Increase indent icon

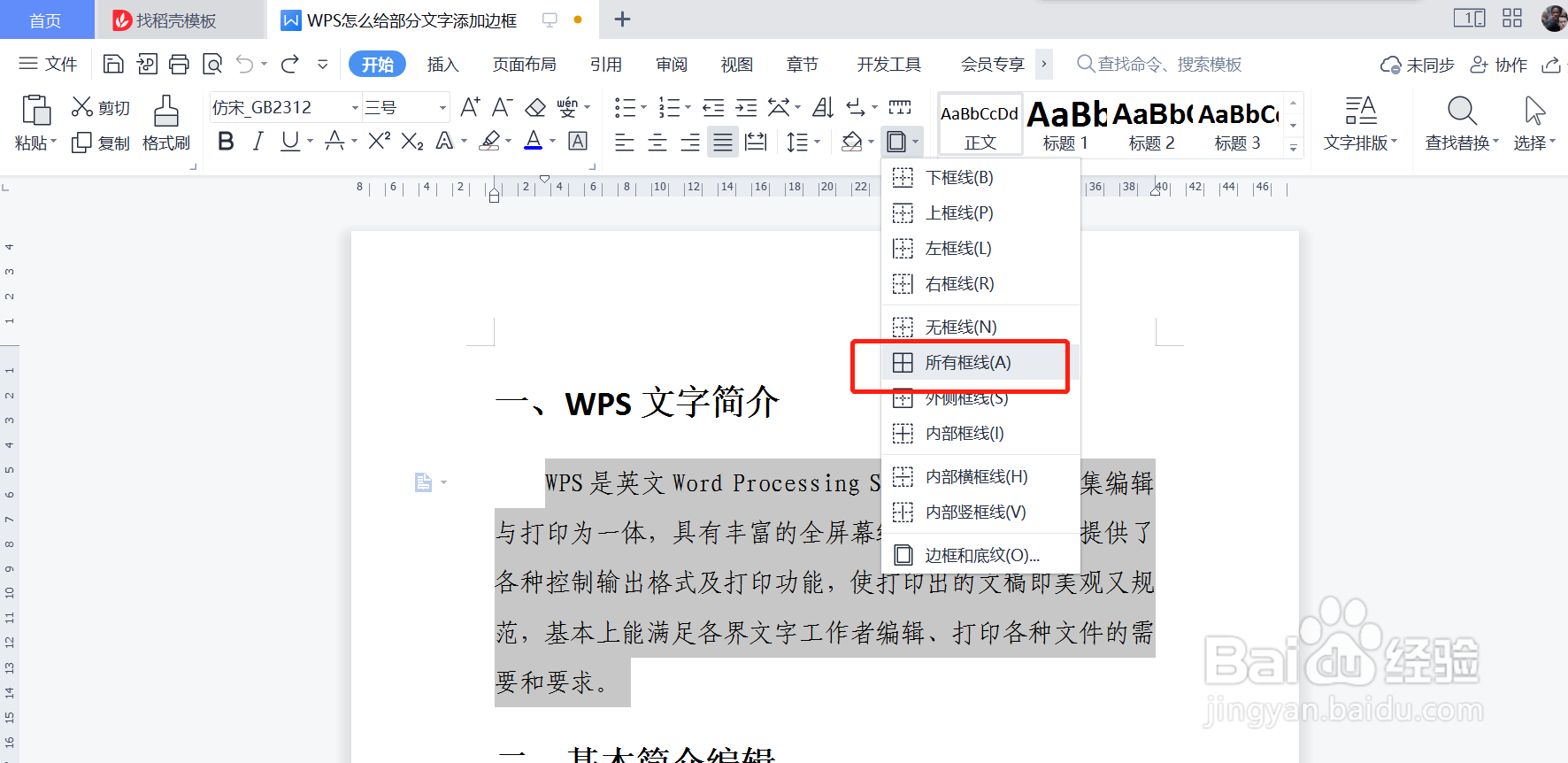pyautogui.click(x=747, y=107)
